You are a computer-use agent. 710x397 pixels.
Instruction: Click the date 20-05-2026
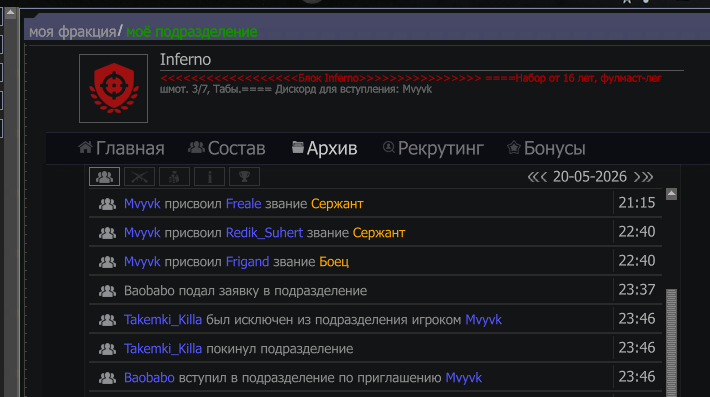pos(590,177)
